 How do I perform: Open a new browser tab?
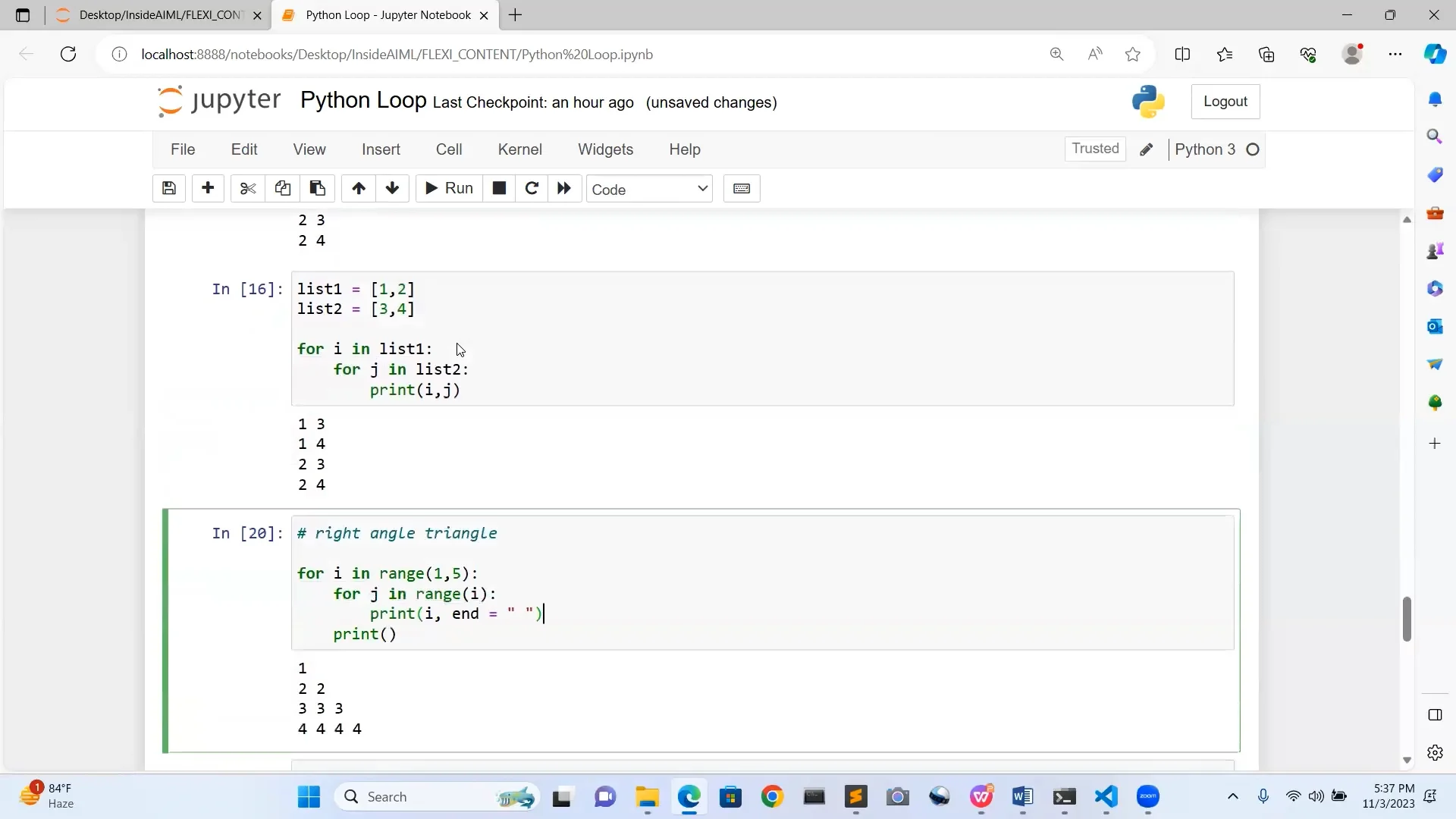pyautogui.click(x=516, y=15)
